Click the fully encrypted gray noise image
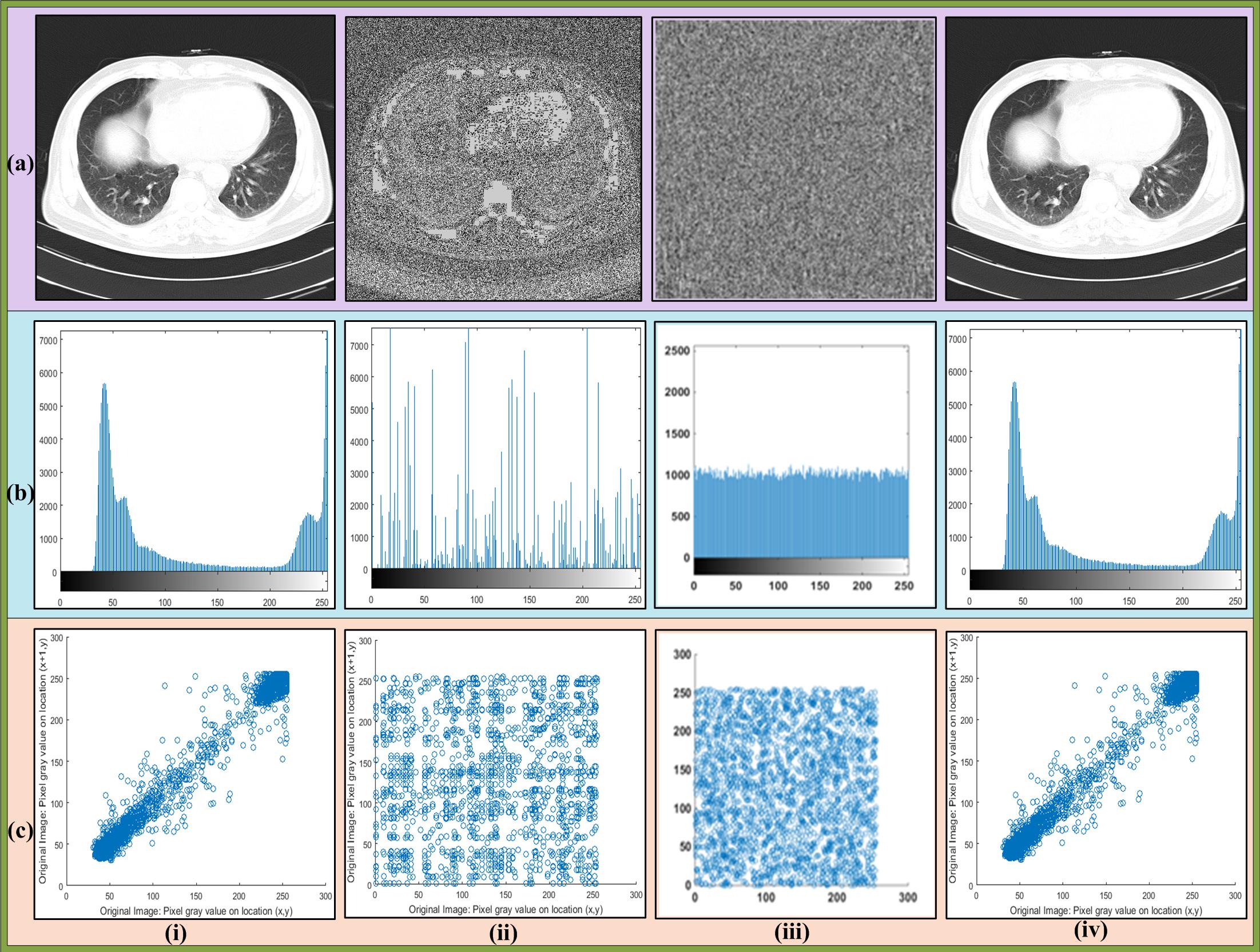This screenshot has width=1260, height=952. pos(794,158)
